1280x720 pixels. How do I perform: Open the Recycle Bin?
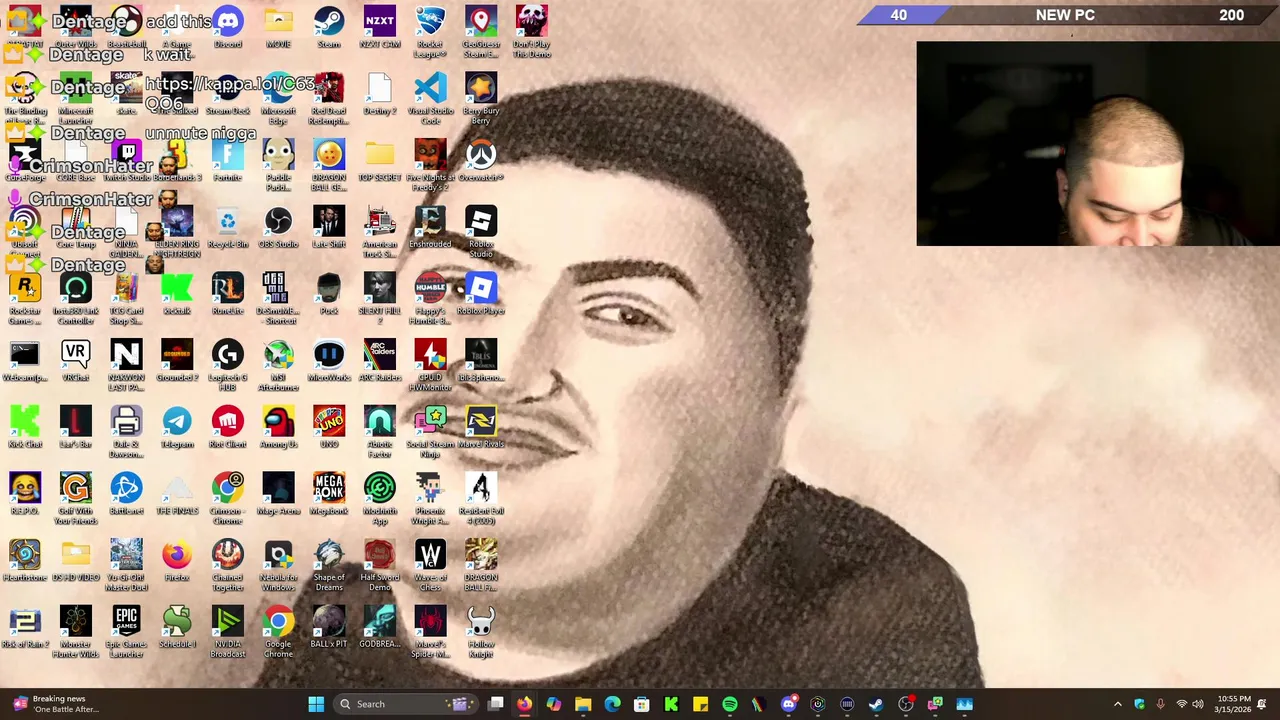(x=228, y=227)
